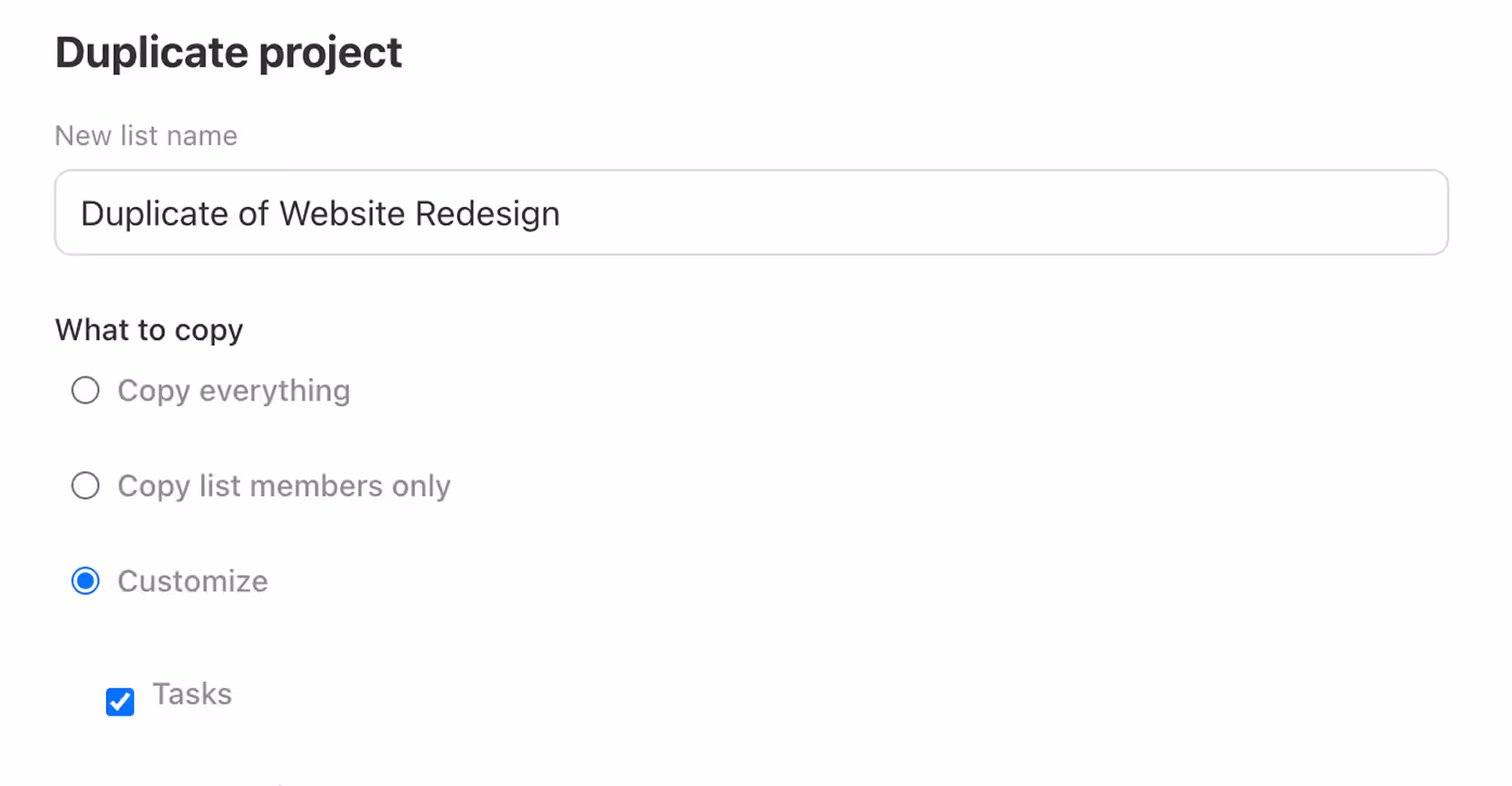1512x786 pixels.
Task: Place cursor on word 'Website' in name field
Action: [342, 214]
